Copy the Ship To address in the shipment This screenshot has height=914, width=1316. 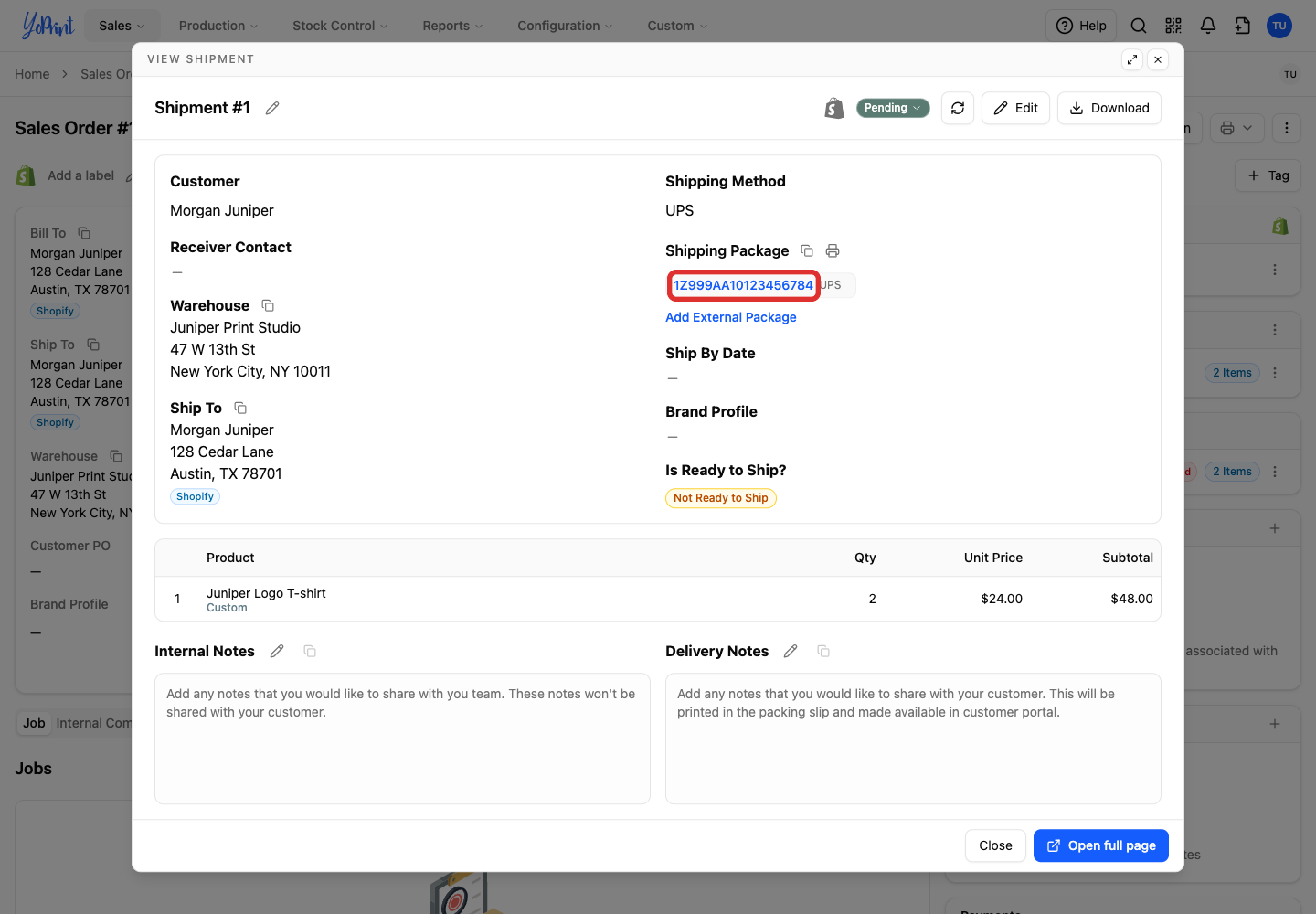240,408
